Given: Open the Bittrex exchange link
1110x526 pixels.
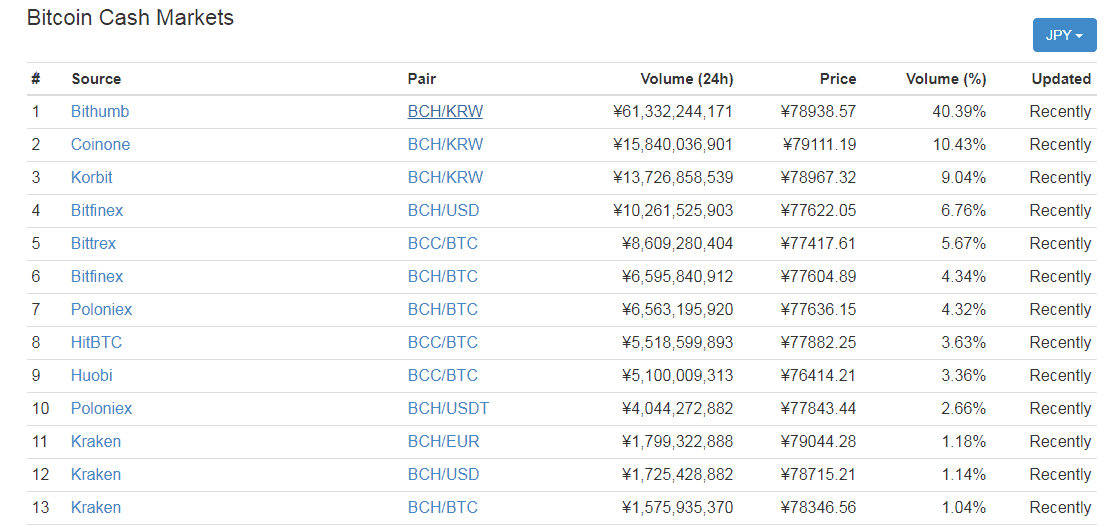Looking at the screenshot, I should pos(93,244).
